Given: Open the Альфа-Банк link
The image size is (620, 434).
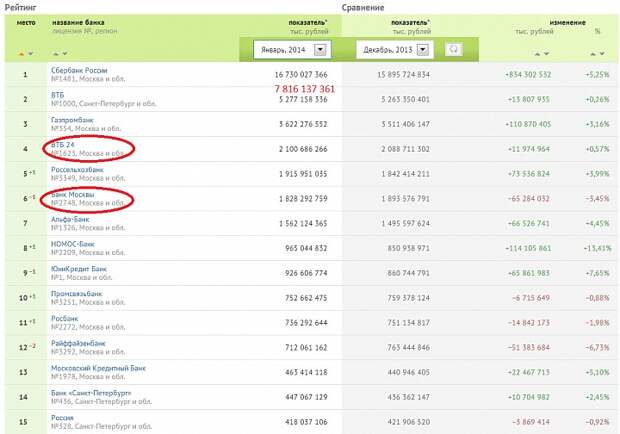Looking at the screenshot, I should (x=70, y=219).
